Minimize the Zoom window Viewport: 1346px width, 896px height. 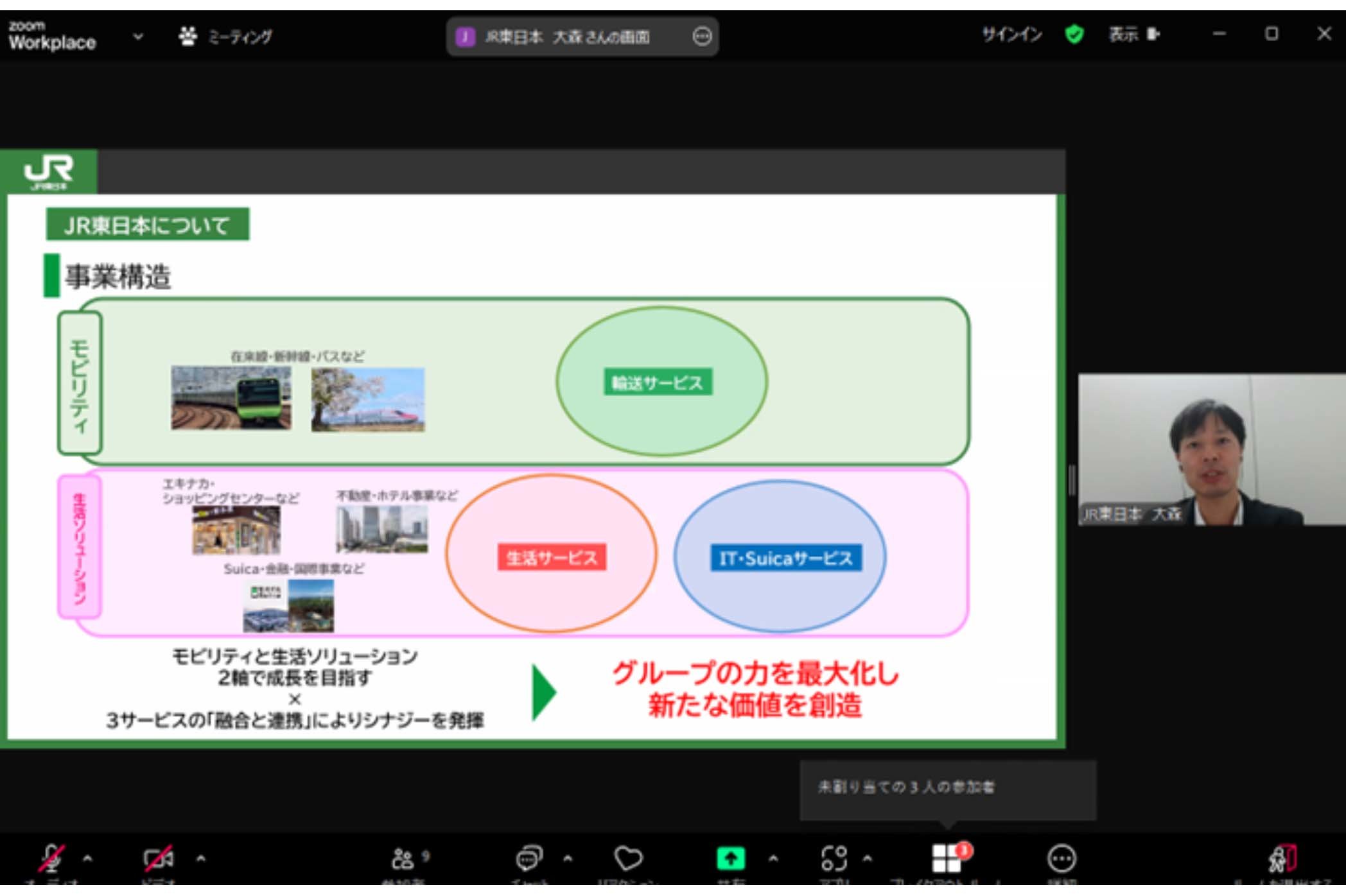point(1219,34)
